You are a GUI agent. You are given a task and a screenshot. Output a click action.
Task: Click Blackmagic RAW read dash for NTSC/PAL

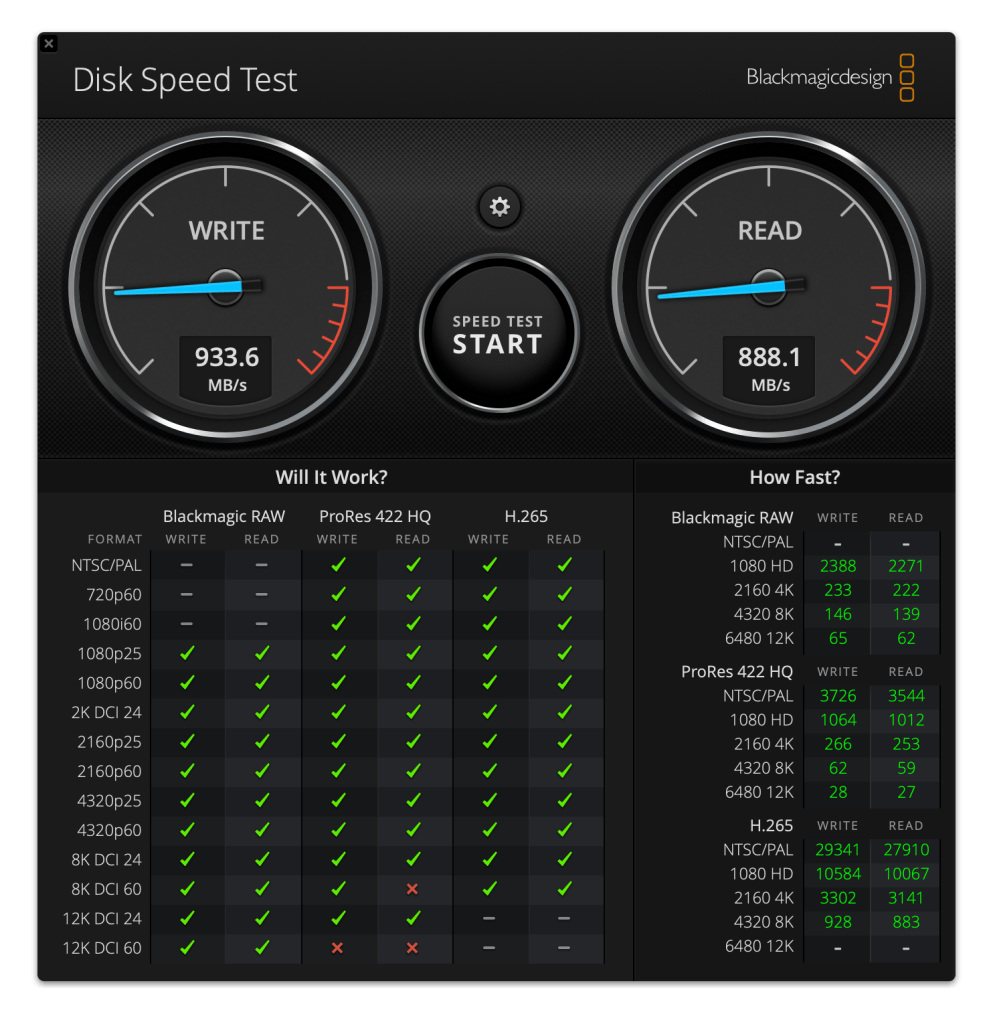(x=262, y=565)
